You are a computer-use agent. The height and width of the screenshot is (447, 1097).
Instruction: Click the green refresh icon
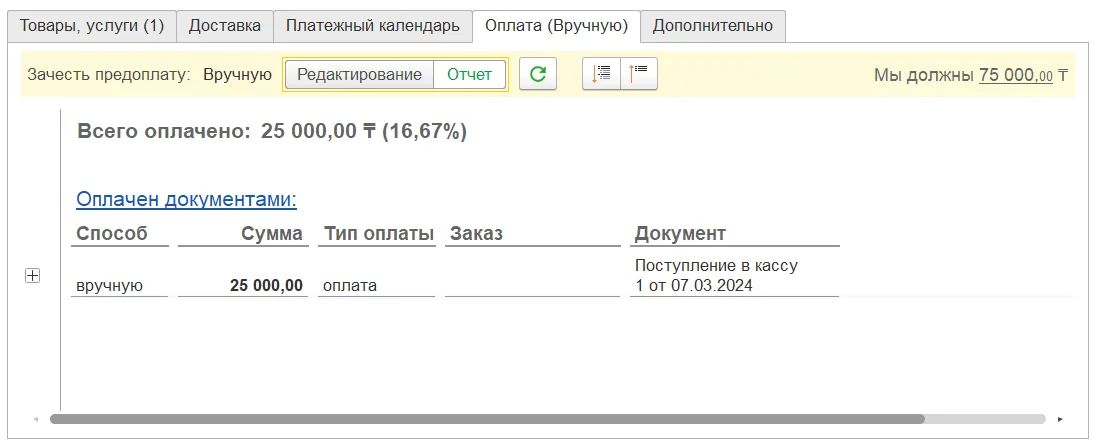[537, 74]
